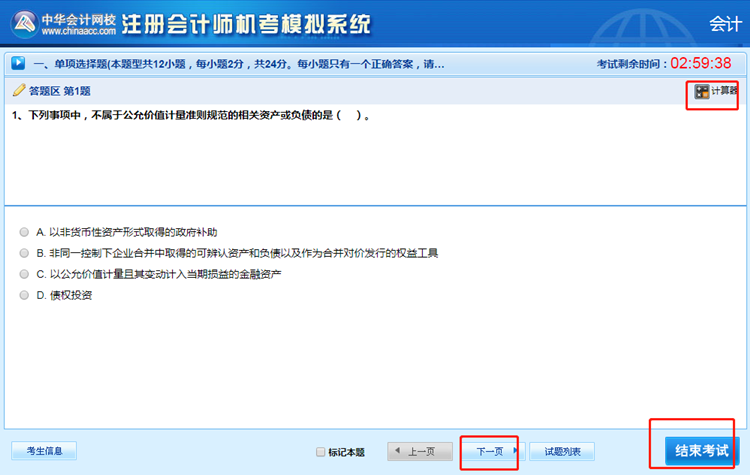Click the 单项选择题 section header text
This screenshot has height=475, width=750.
point(238,63)
